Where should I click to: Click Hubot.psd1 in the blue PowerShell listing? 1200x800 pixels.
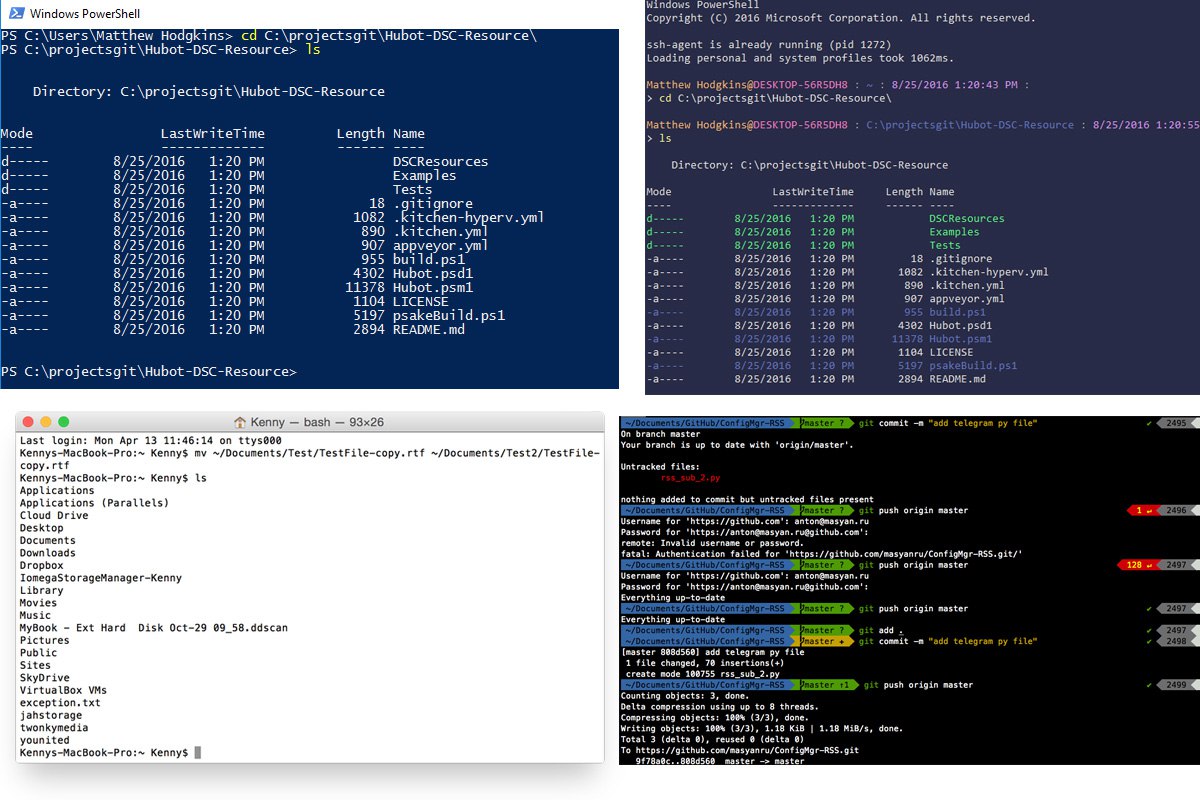pos(433,273)
